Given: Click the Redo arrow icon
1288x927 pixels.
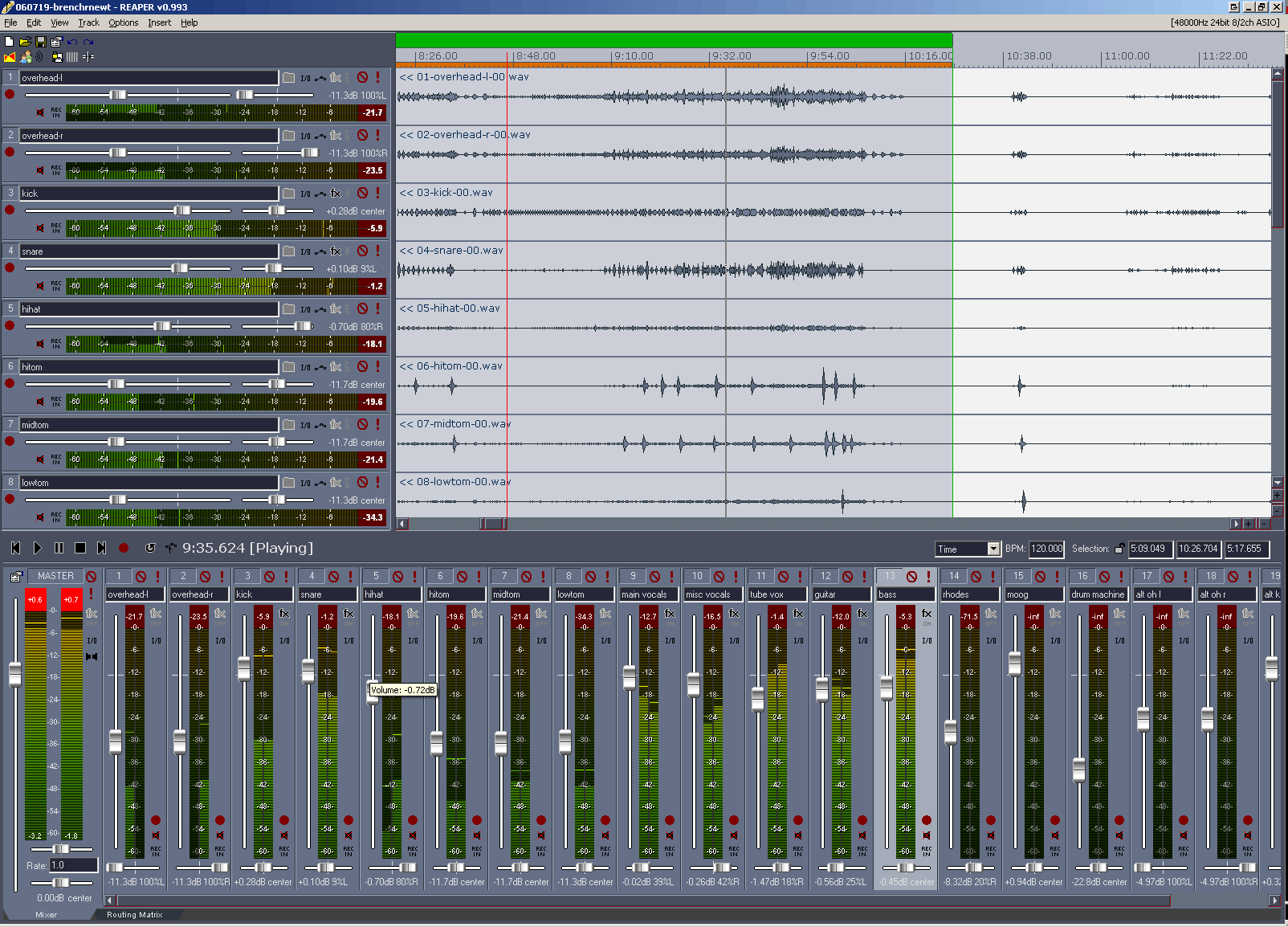Looking at the screenshot, I should pos(88,42).
